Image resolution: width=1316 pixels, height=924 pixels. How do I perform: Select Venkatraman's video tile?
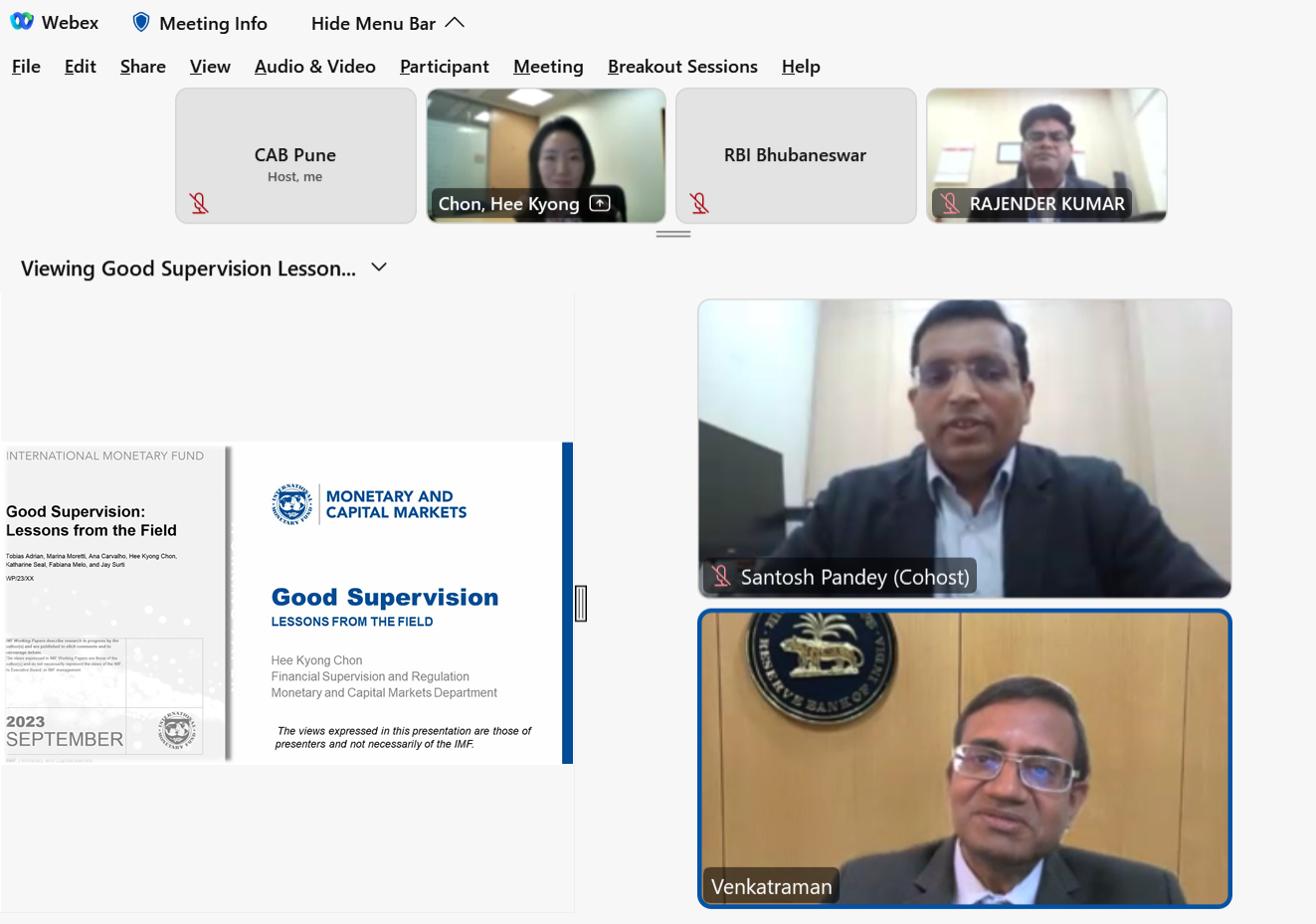click(964, 758)
